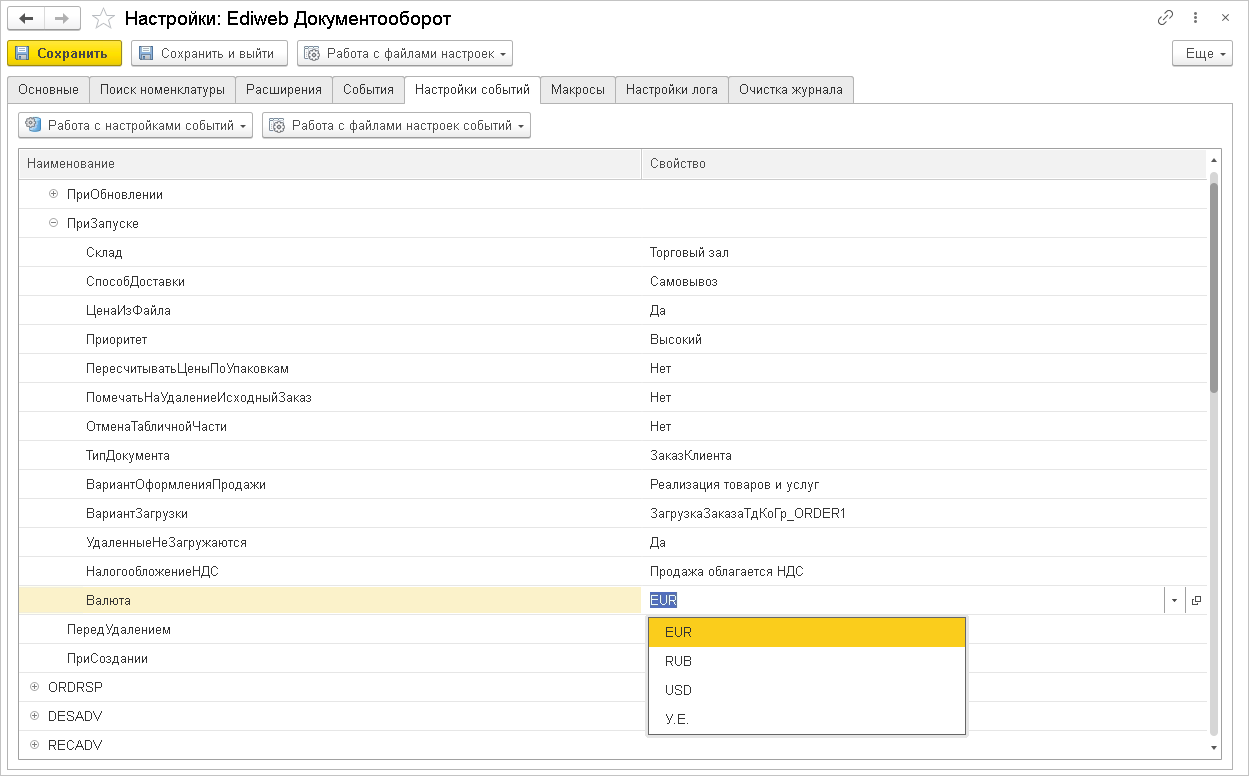Click open-form icon in Валюта field

[x=1196, y=601]
